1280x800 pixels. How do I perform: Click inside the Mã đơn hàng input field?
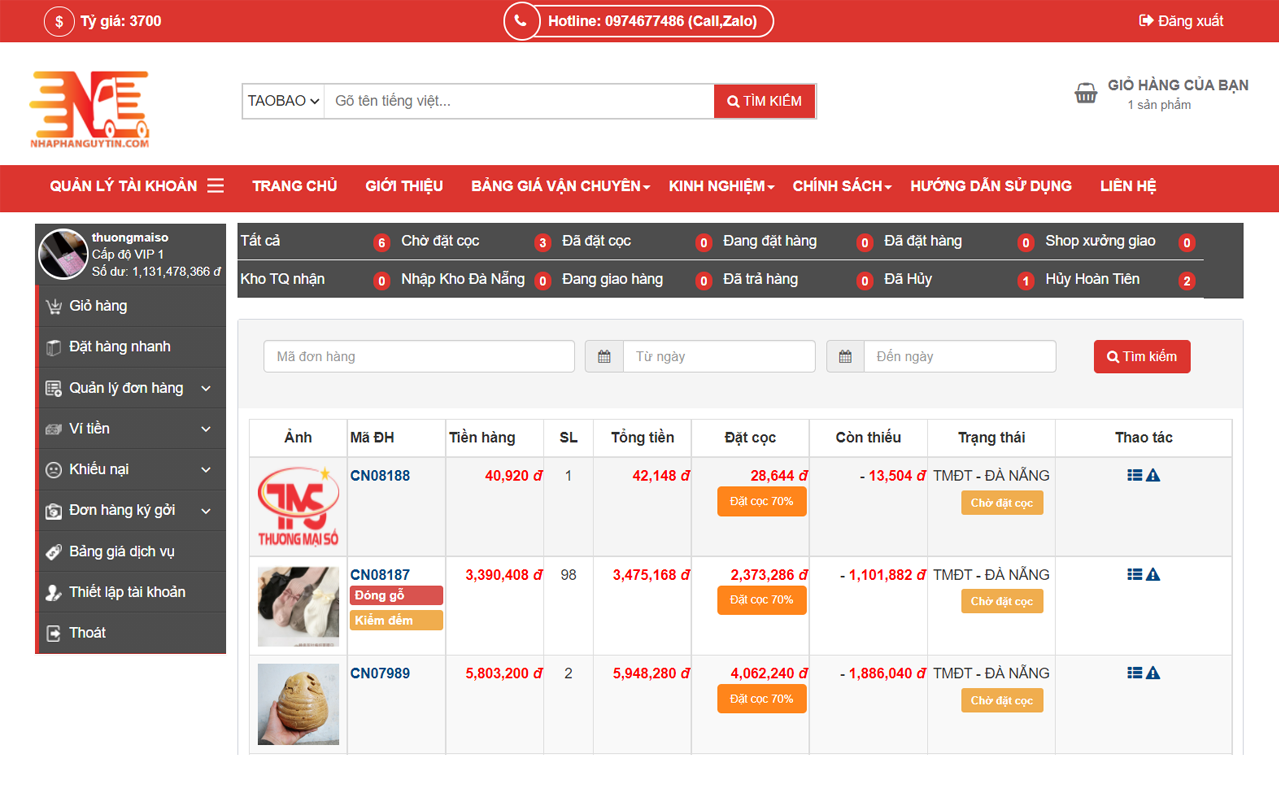pos(418,356)
